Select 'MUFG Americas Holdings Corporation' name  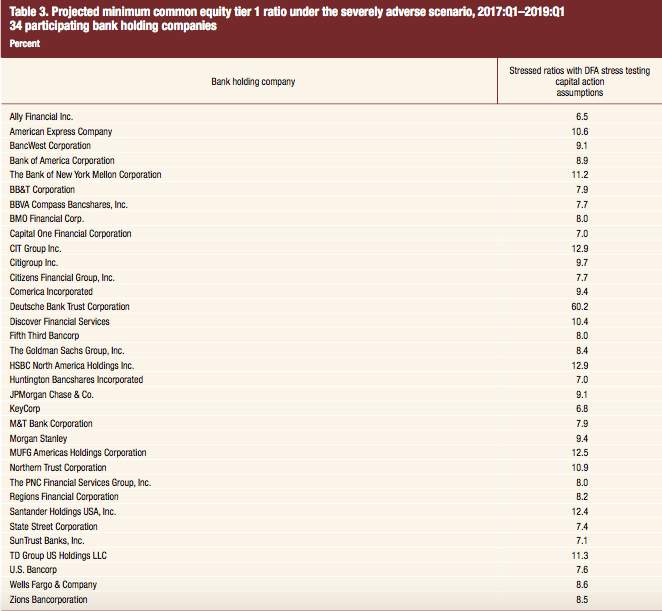coord(78,453)
